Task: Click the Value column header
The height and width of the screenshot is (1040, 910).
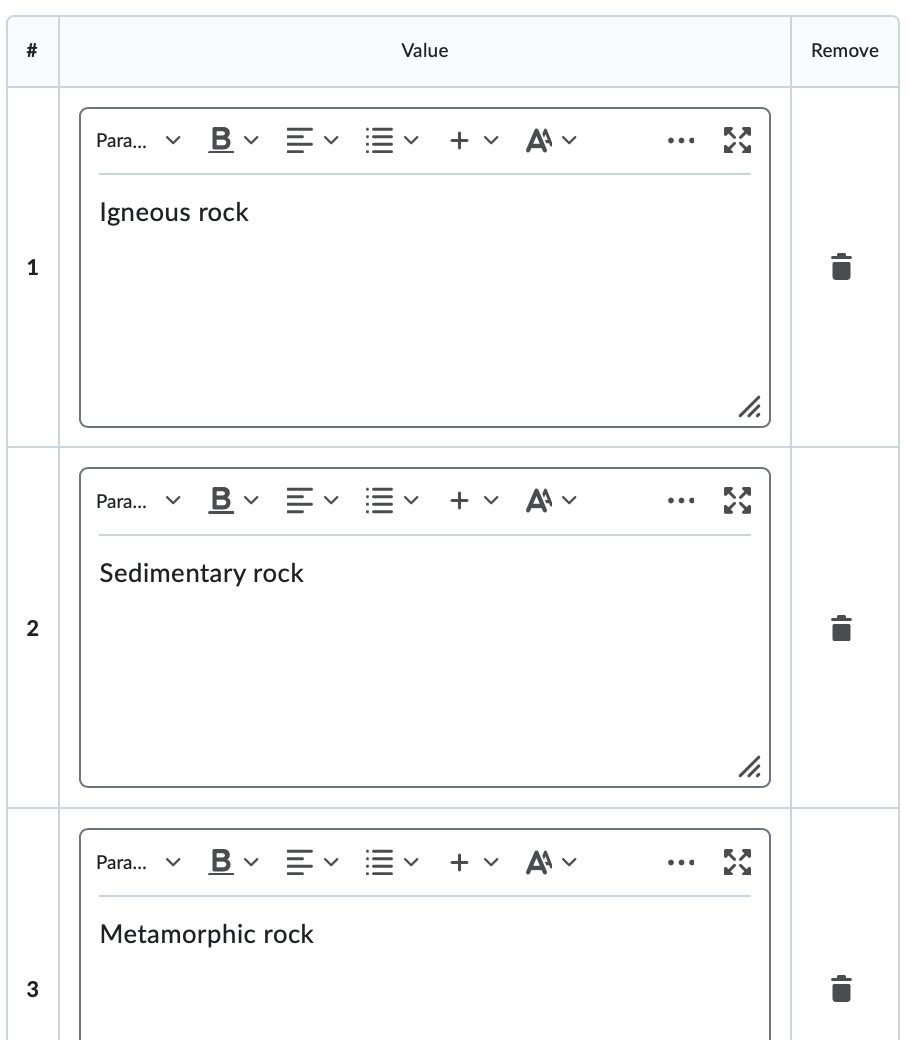Action: point(425,51)
